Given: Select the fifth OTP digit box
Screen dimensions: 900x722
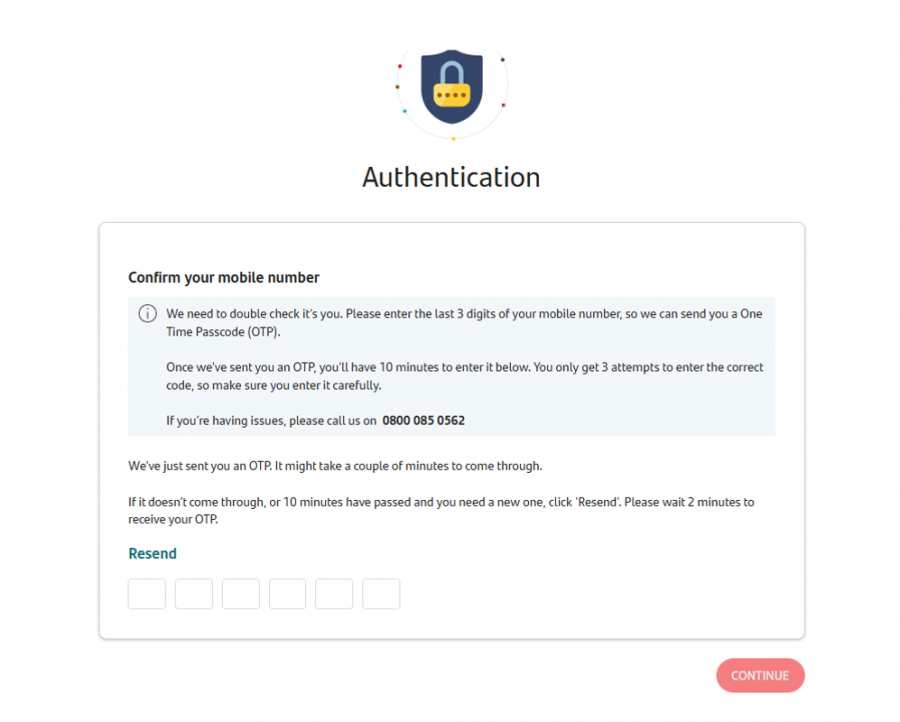Looking at the screenshot, I should click(334, 593).
